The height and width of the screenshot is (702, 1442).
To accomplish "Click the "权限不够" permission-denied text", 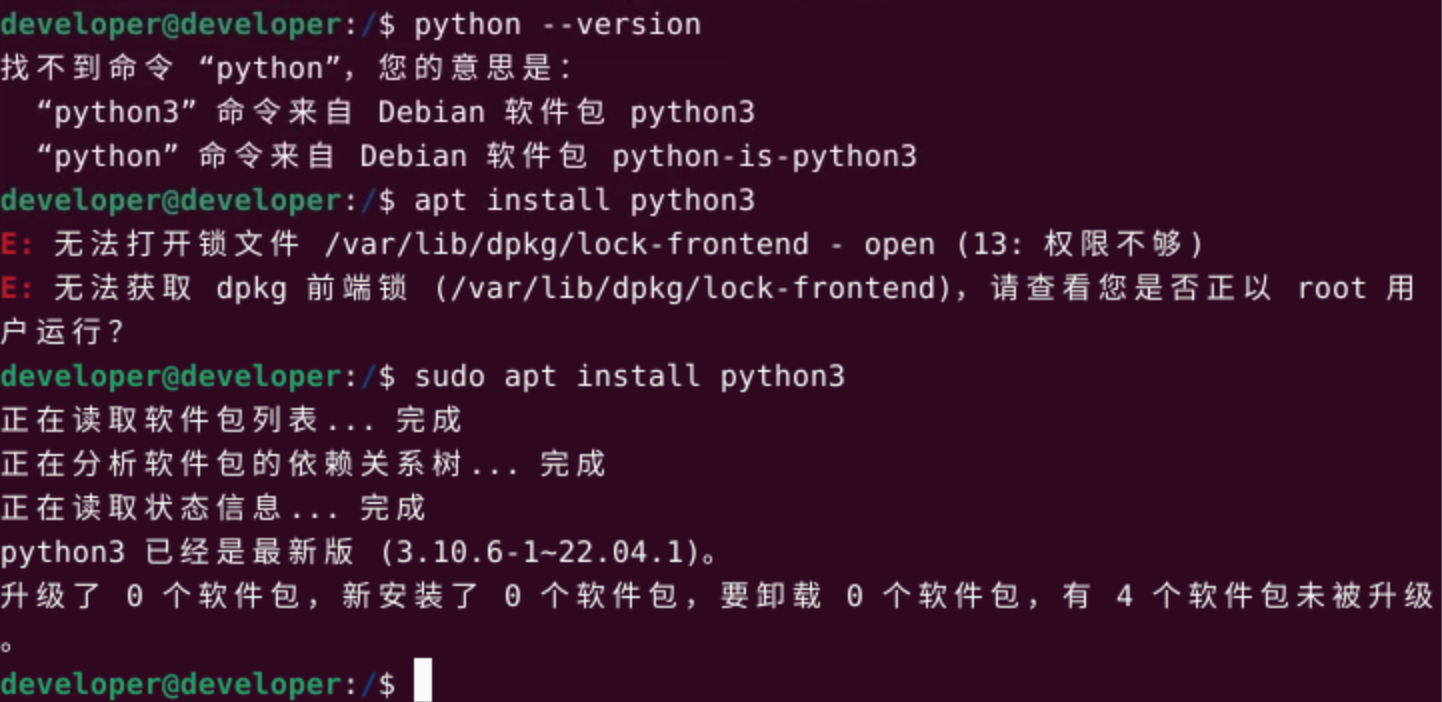I will click(x=1113, y=244).
